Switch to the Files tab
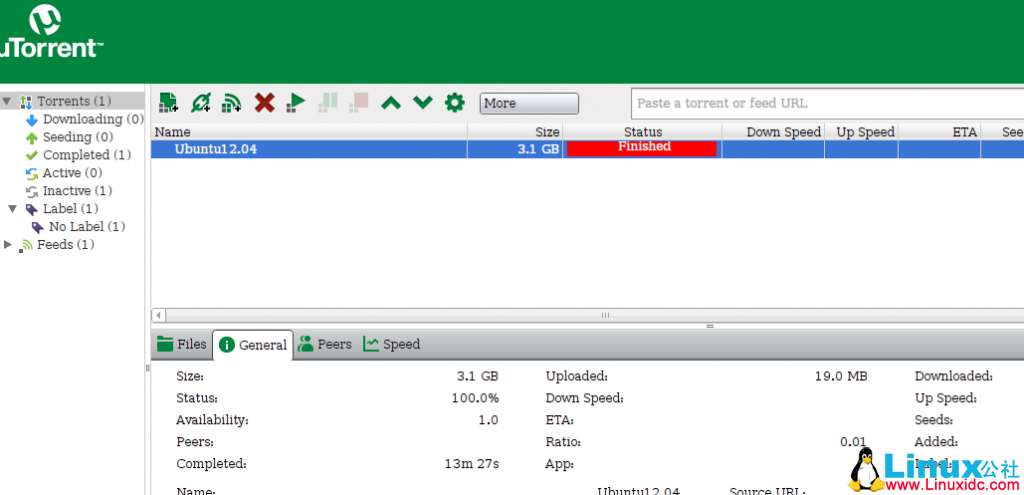1024x495 pixels. tap(182, 344)
